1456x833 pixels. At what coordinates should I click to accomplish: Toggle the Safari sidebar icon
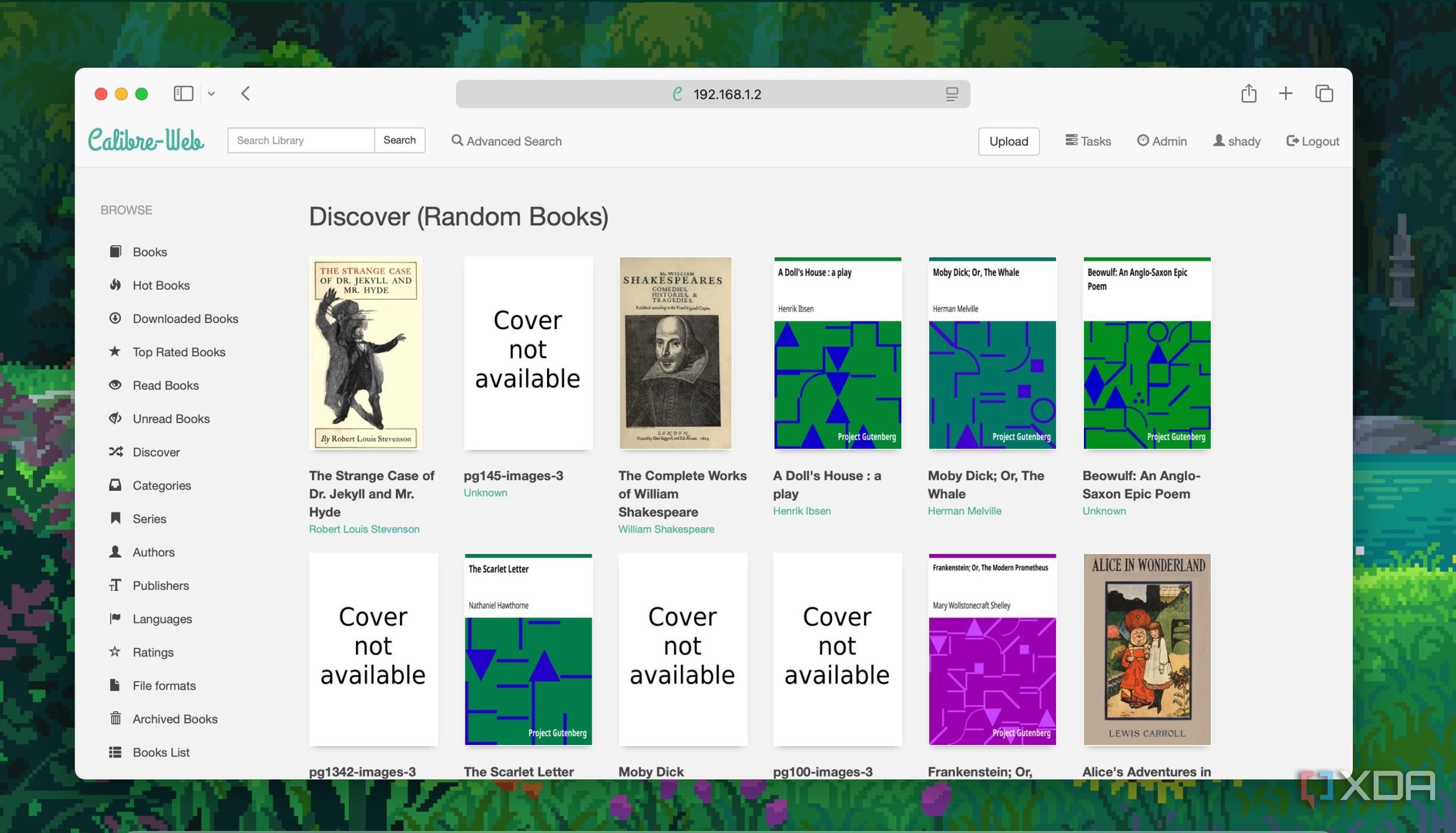[183, 93]
